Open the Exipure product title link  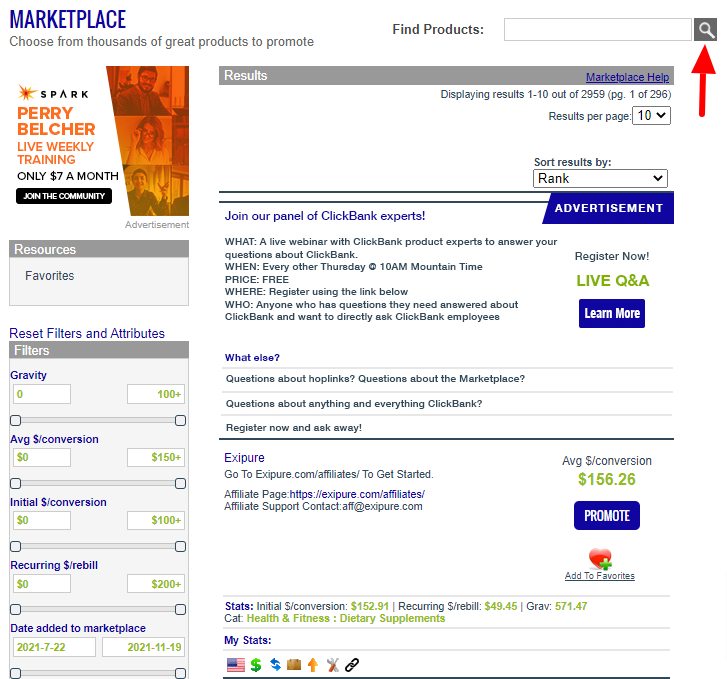244,458
